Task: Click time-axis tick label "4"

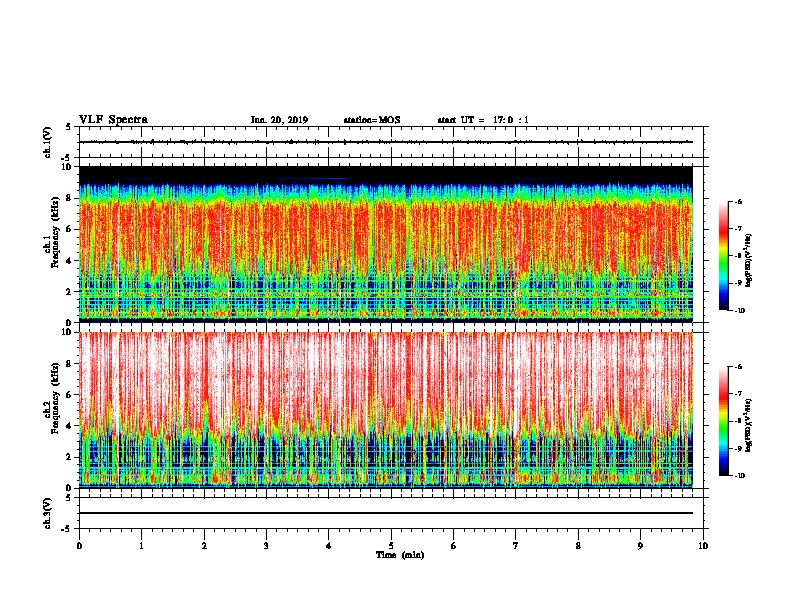Action: pos(328,546)
